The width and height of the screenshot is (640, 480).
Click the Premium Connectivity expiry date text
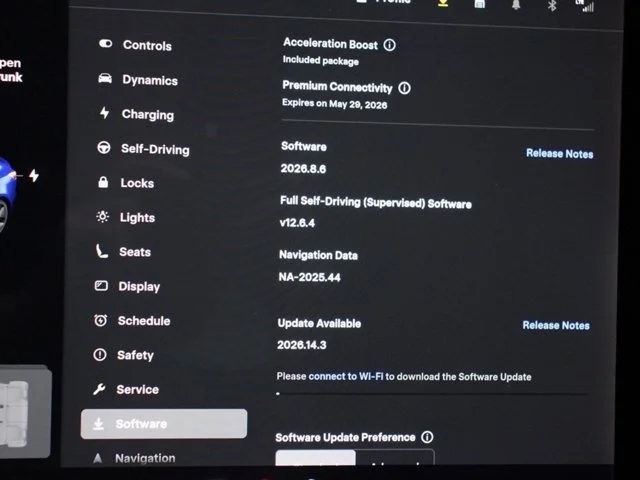point(335,104)
